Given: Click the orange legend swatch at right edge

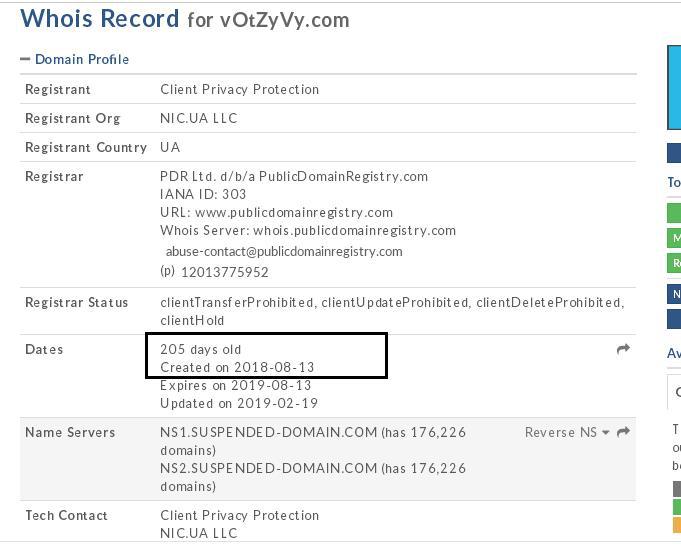Looking at the screenshot, I should coord(676,524).
